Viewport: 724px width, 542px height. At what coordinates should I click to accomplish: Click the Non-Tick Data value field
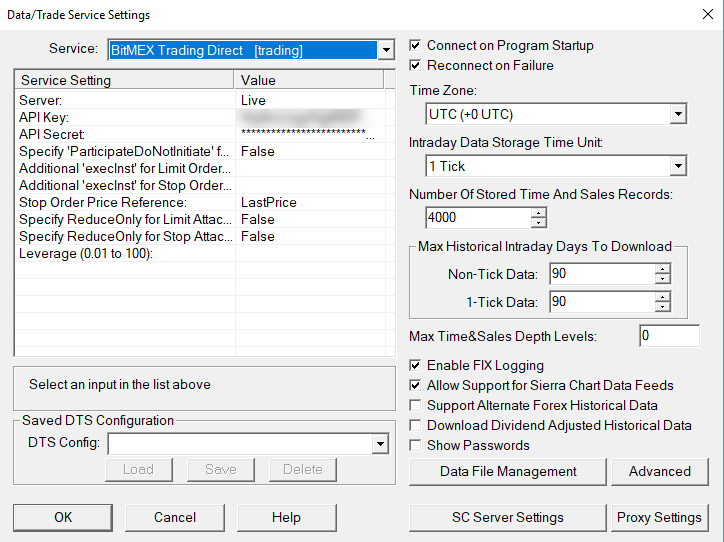(602, 274)
